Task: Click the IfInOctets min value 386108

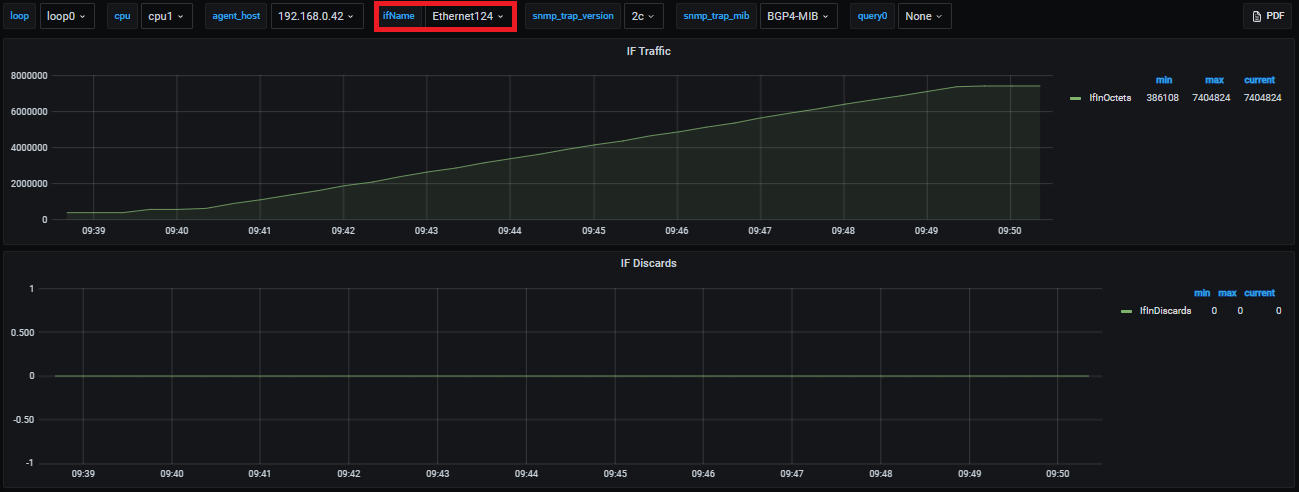Action: click(1162, 98)
